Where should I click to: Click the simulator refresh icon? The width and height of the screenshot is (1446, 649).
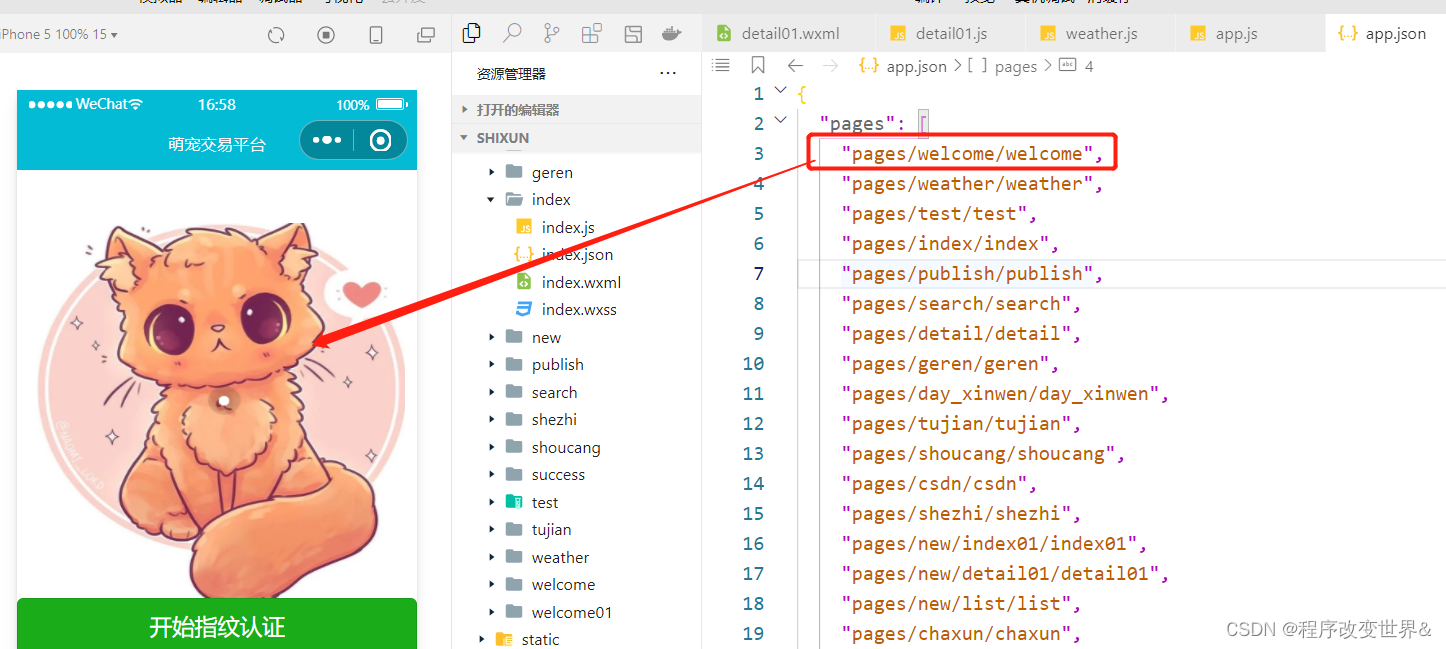[x=277, y=35]
